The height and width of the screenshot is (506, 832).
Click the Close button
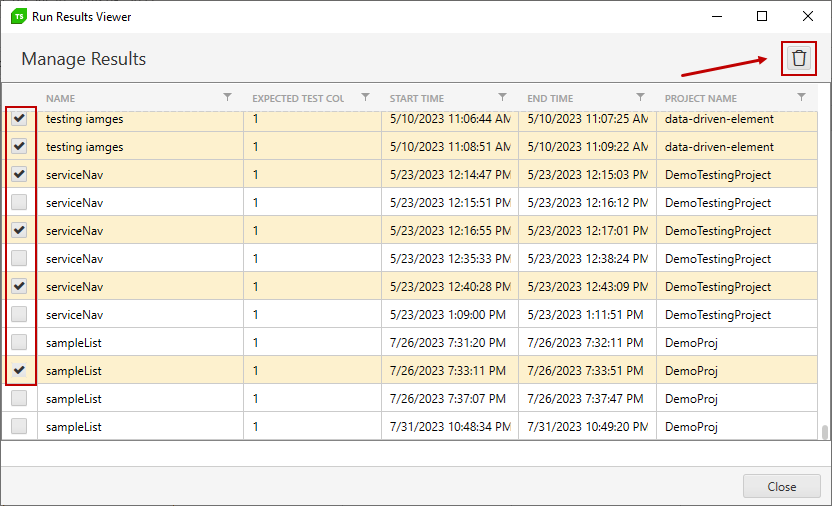782,486
